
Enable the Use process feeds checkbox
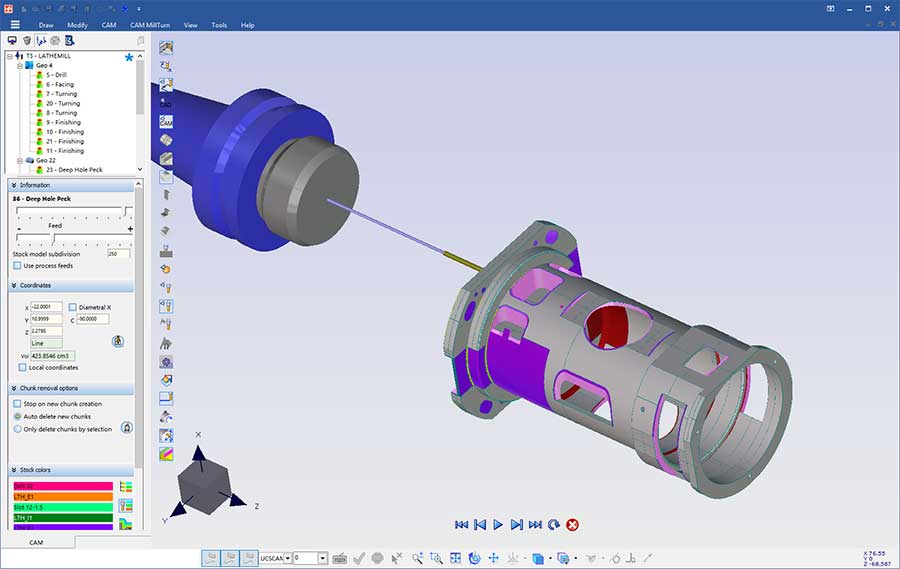click(x=18, y=266)
